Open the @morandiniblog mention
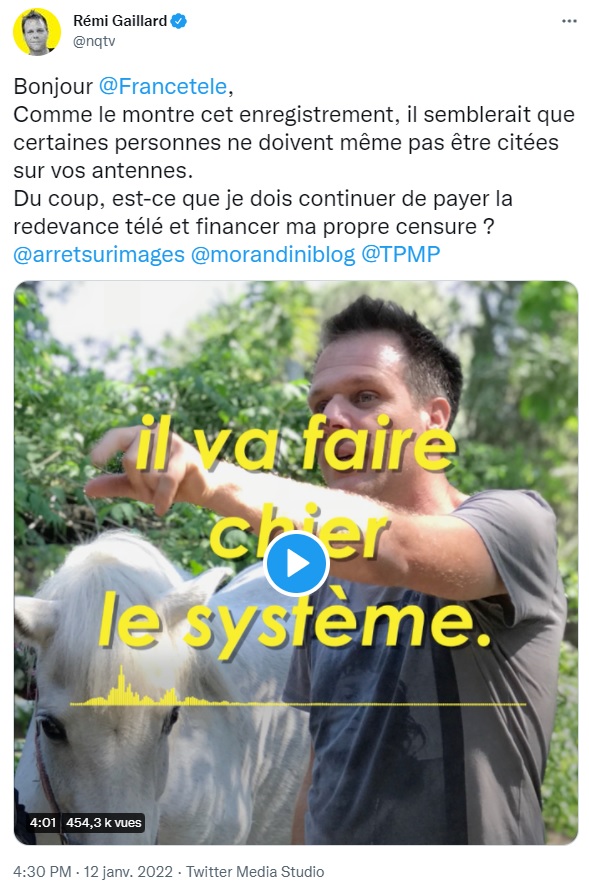This screenshot has height=895, width=589. pos(273,255)
